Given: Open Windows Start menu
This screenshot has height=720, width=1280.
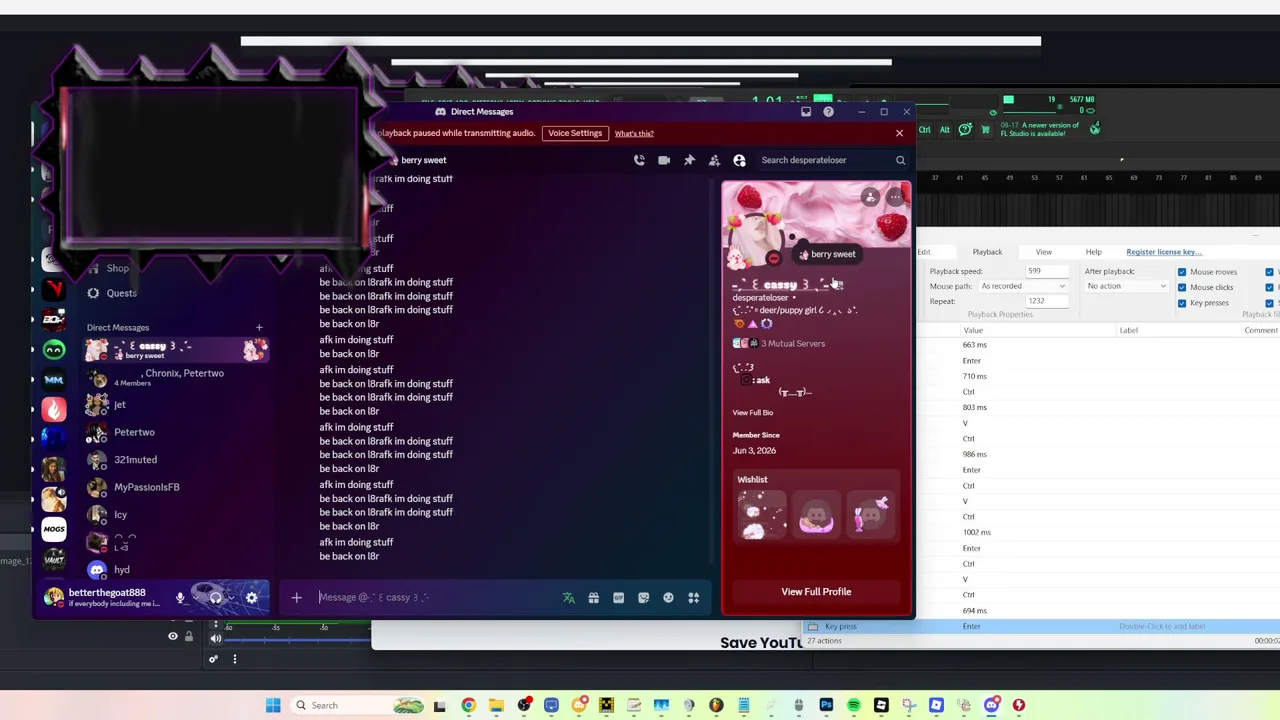Looking at the screenshot, I should coord(273,705).
